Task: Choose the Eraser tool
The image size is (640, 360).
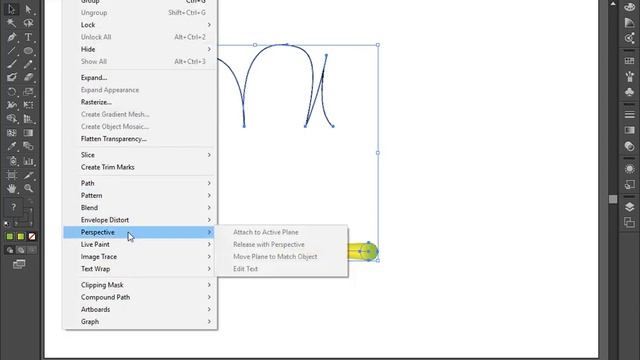Action: tap(28, 77)
